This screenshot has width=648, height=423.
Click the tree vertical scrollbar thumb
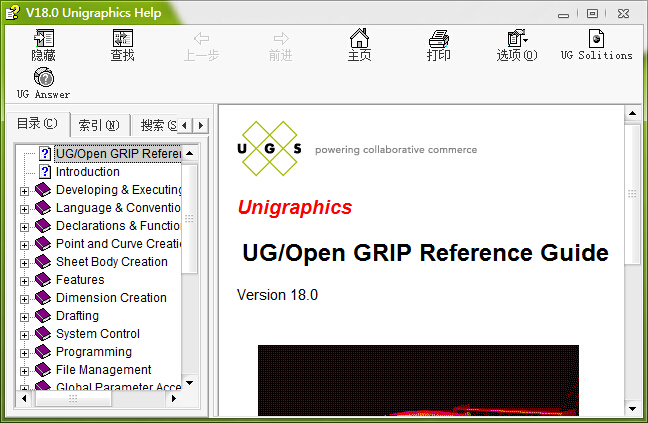click(190, 219)
